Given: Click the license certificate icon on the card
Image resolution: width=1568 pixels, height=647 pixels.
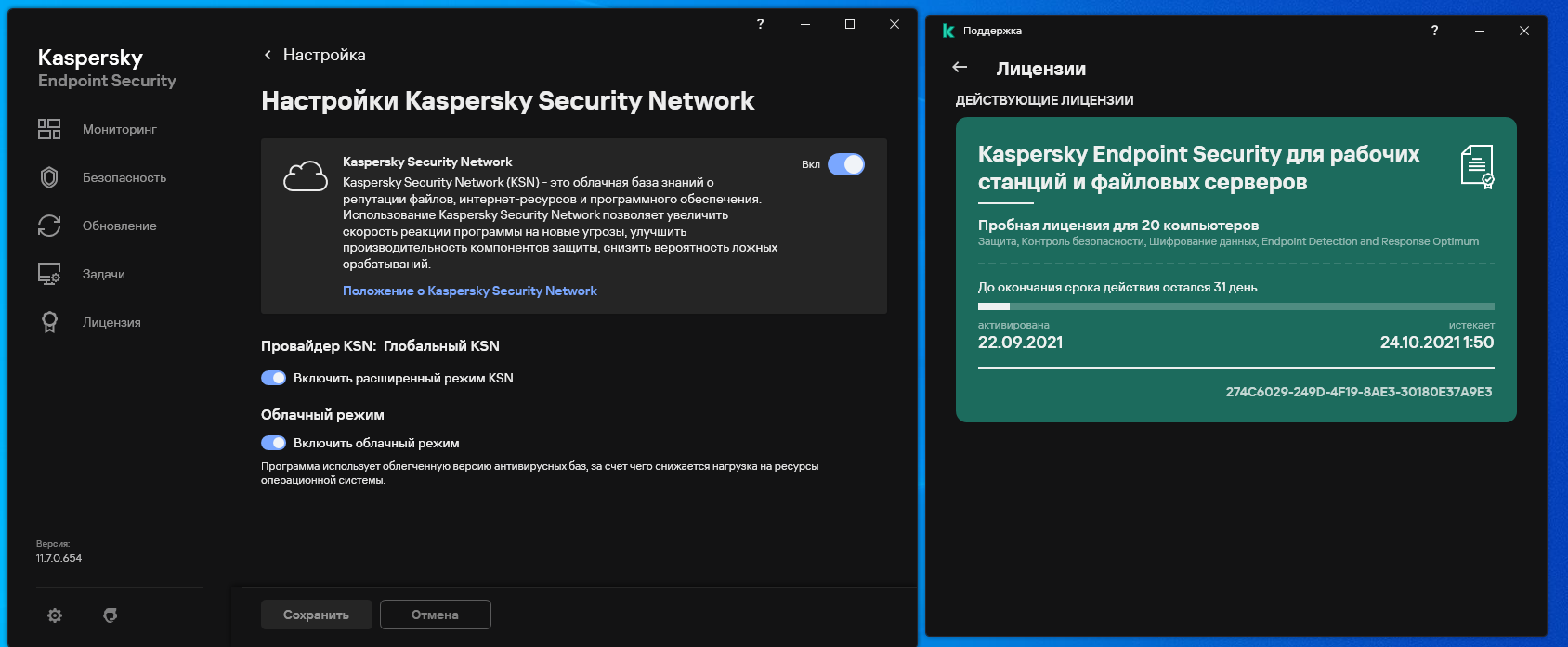Looking at the screenshot, I should 1477,167.
